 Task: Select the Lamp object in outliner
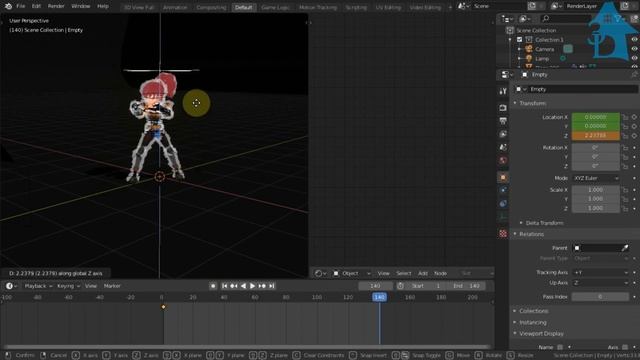542,58
